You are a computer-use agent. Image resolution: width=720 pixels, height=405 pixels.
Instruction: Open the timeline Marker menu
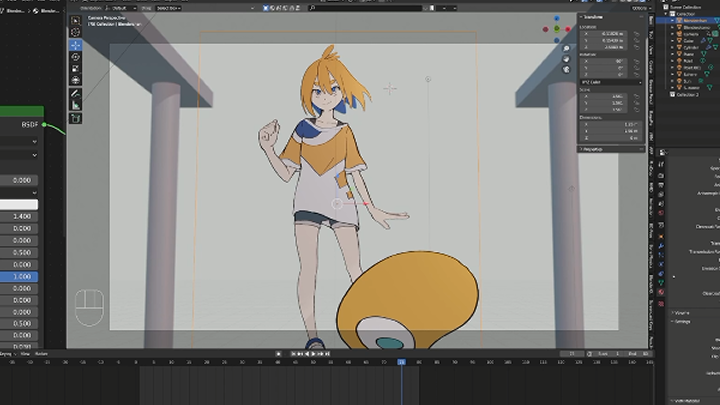(x=41, y=354)
